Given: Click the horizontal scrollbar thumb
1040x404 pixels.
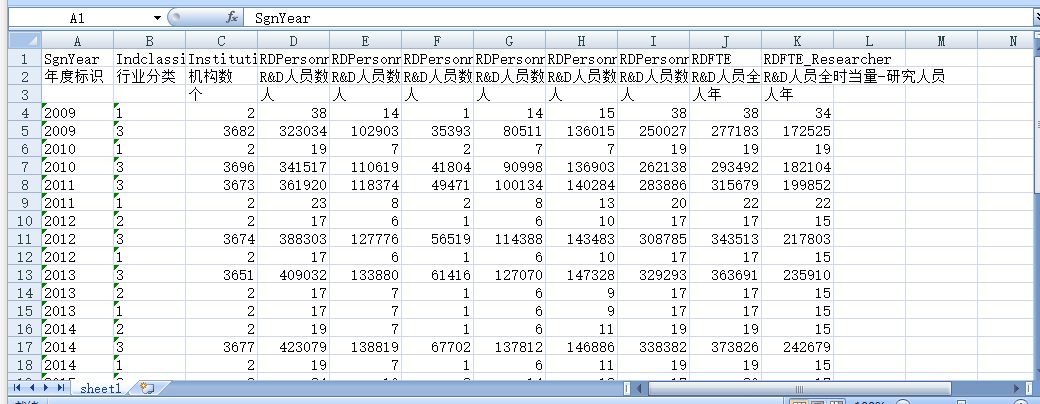Looking at the screenshot, I should [x=799, y=388].
